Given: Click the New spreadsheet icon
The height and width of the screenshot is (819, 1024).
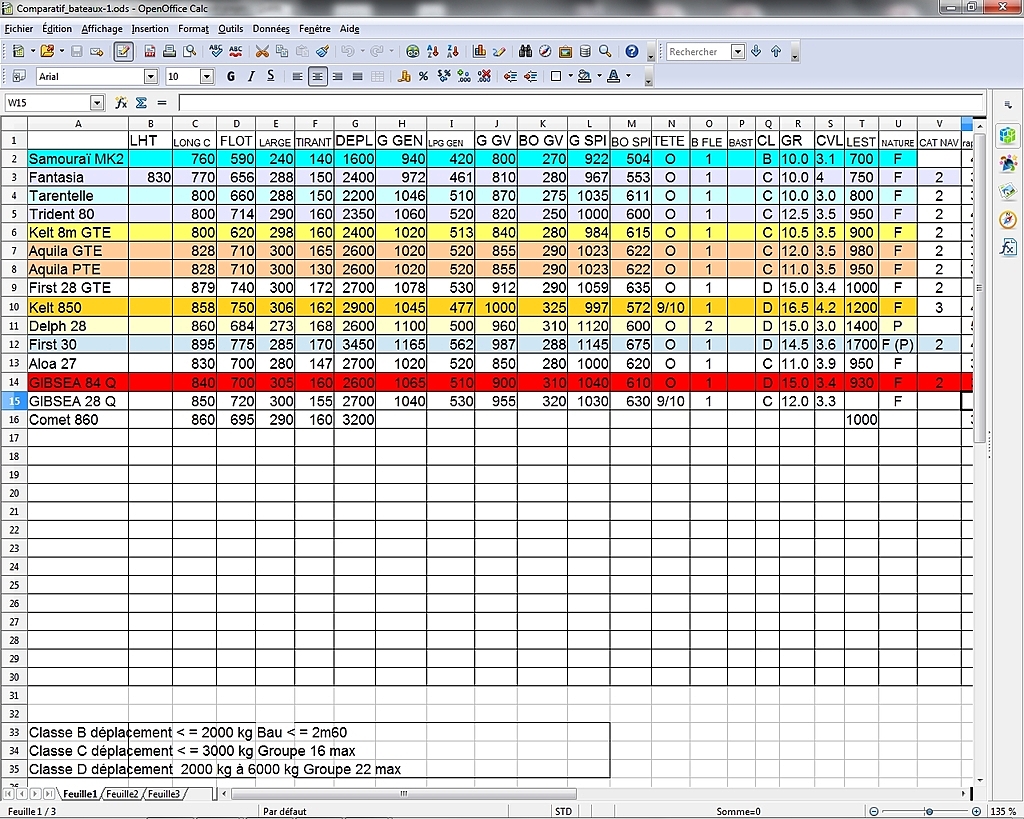Looking at the screenshot, I should click(x=18, y=51).
